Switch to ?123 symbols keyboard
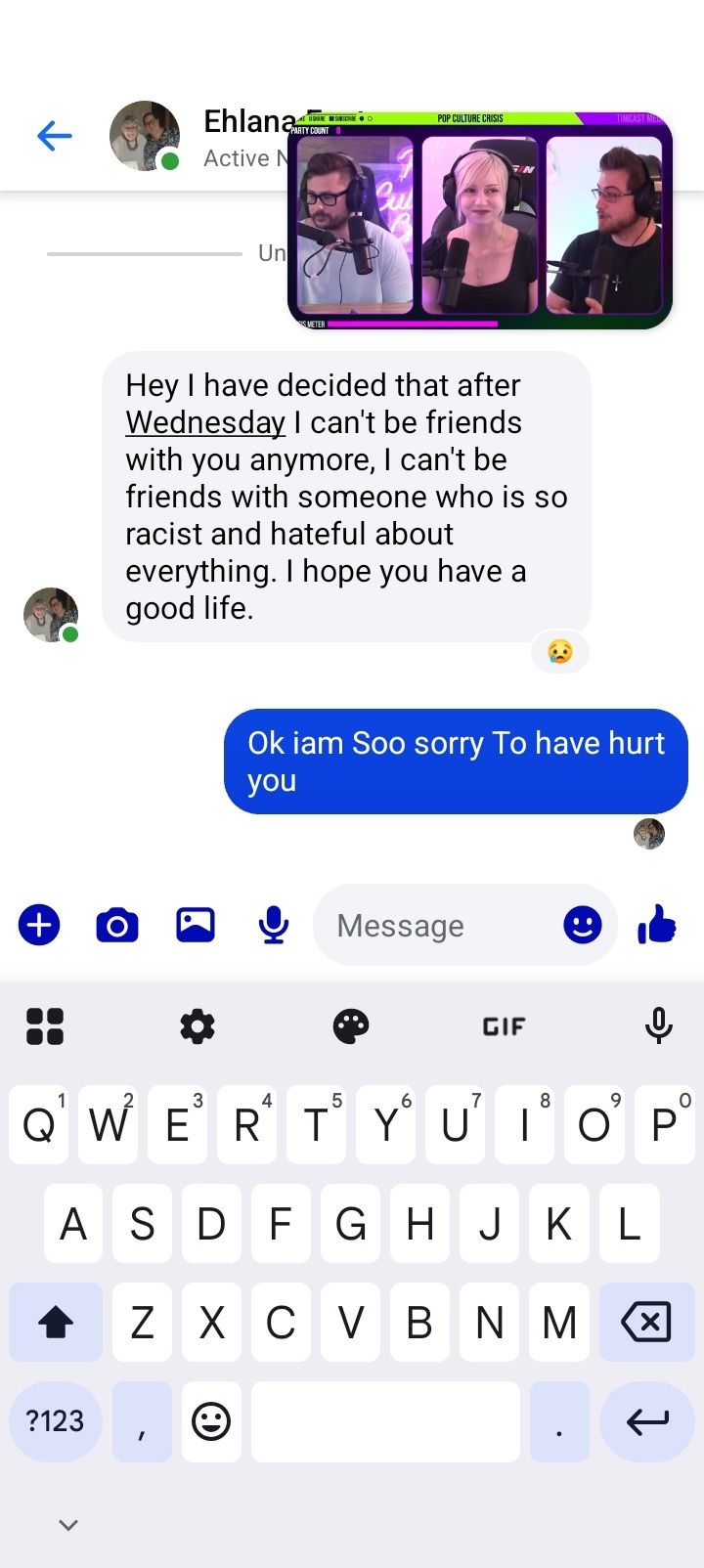 56,1421
